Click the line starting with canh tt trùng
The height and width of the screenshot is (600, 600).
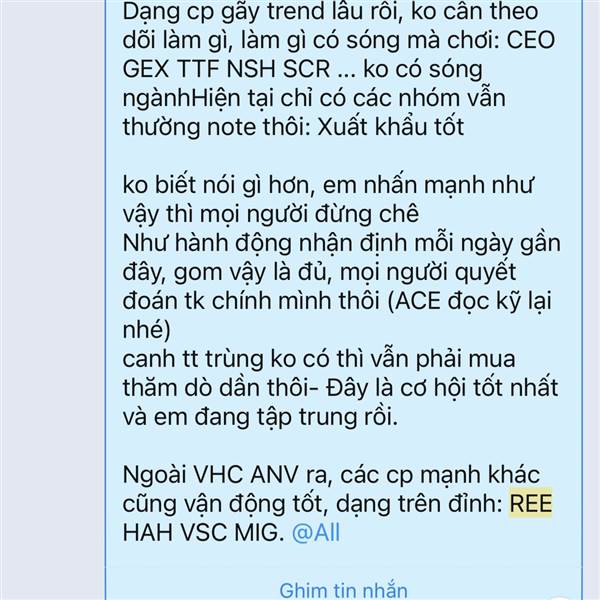(319, 359)
